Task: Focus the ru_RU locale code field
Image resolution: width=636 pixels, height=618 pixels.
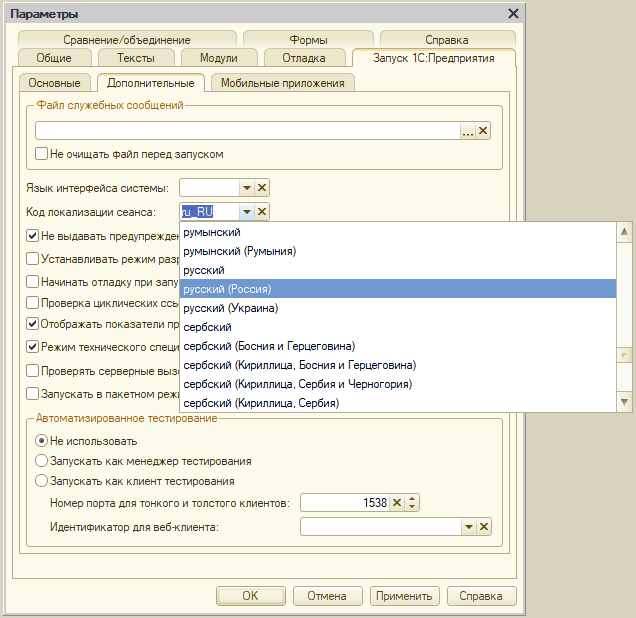Action: [x=210, y=212]
